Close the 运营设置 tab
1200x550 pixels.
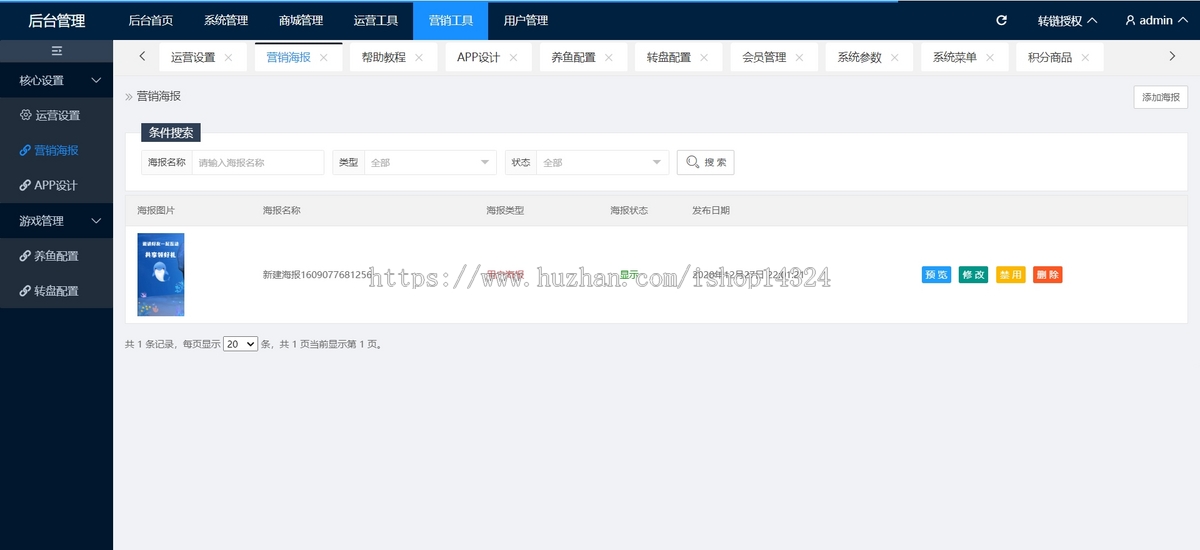tap(228, 58)
